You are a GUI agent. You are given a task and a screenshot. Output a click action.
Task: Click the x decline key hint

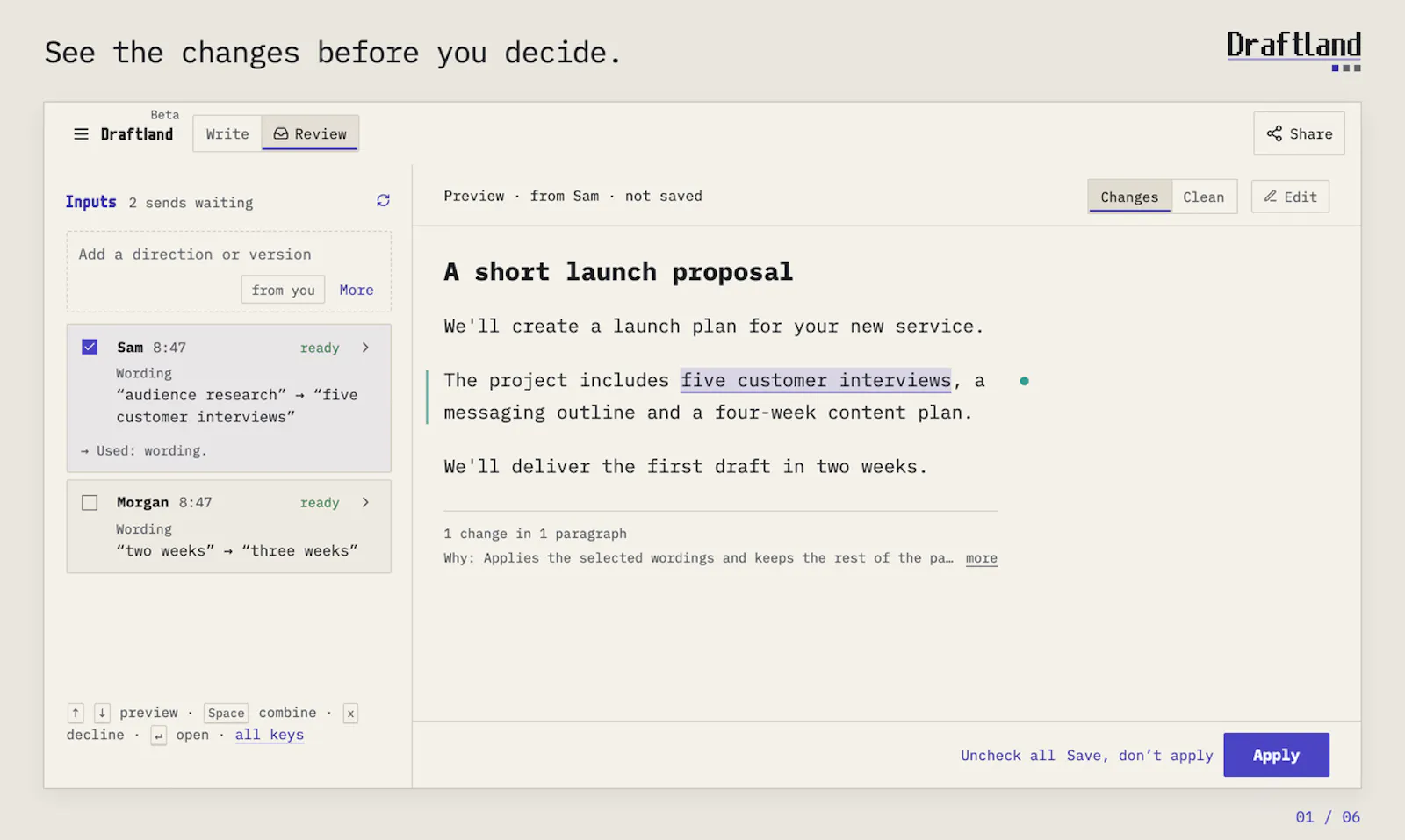[x=350, y=713]
